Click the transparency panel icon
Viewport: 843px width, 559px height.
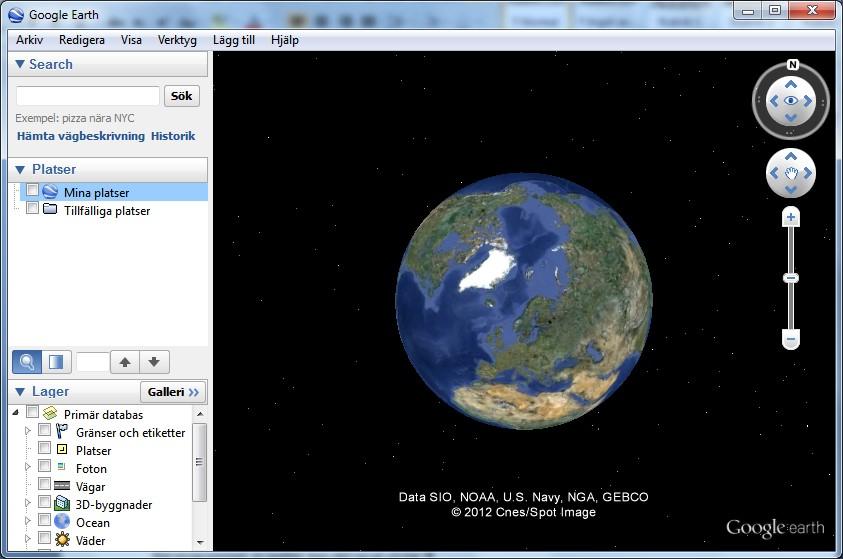[56, 362]
